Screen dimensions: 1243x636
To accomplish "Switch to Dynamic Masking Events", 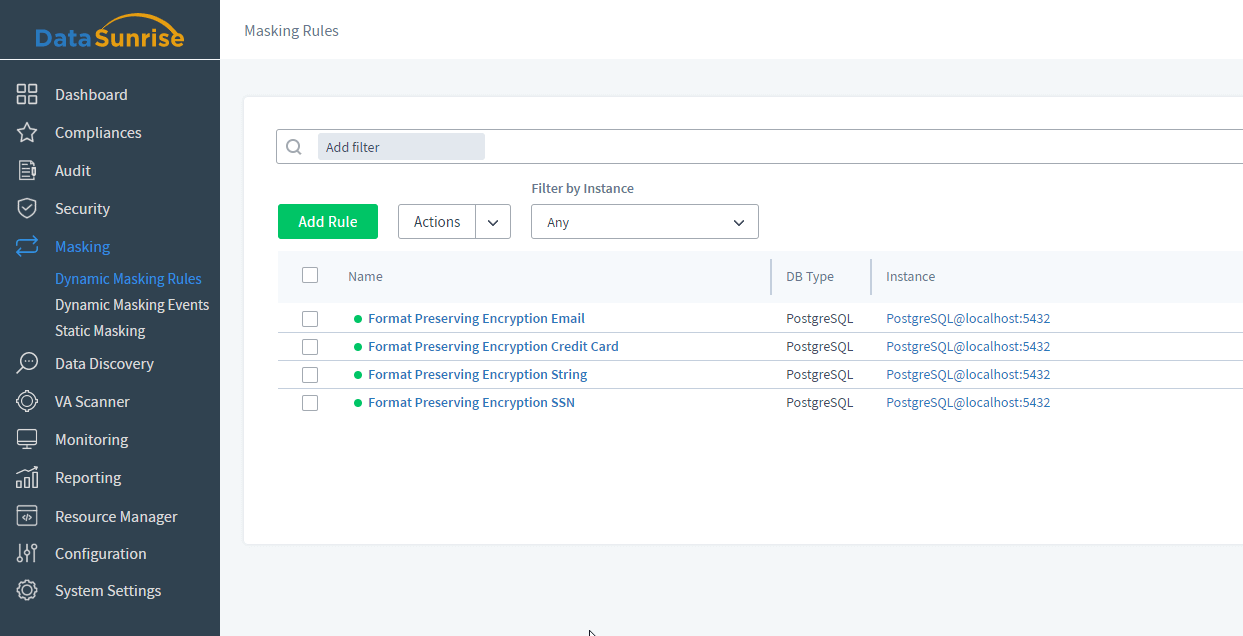I will pyautogui.click(x=132, y=304).
